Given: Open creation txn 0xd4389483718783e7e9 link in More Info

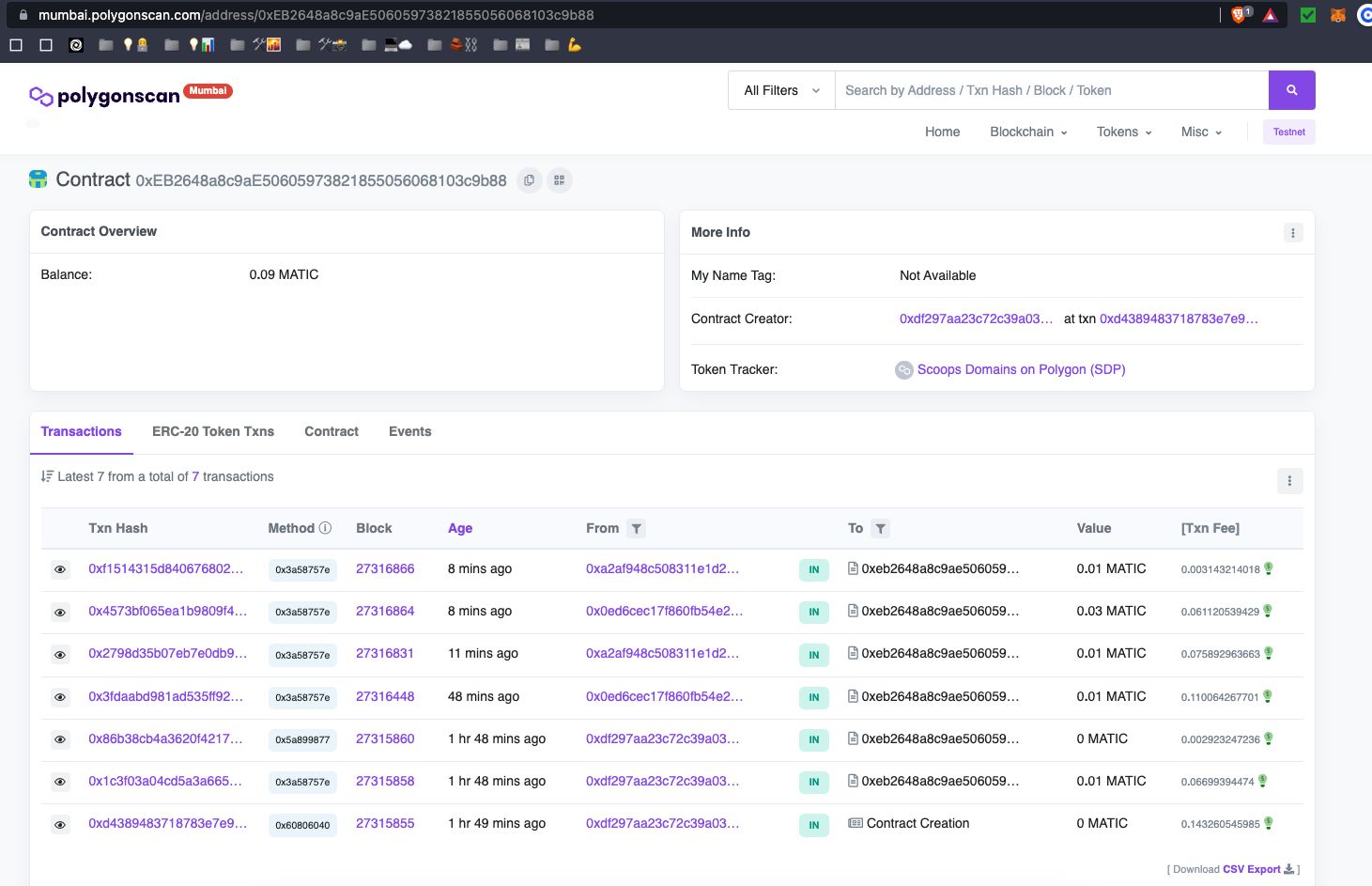Looking at the screenshot, I should point(1179,319).
